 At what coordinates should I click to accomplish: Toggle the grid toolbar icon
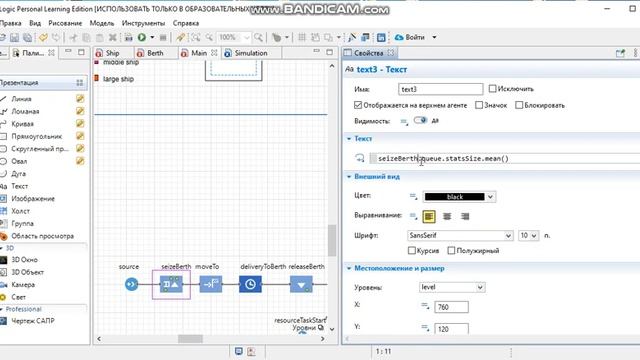(302, 38)
